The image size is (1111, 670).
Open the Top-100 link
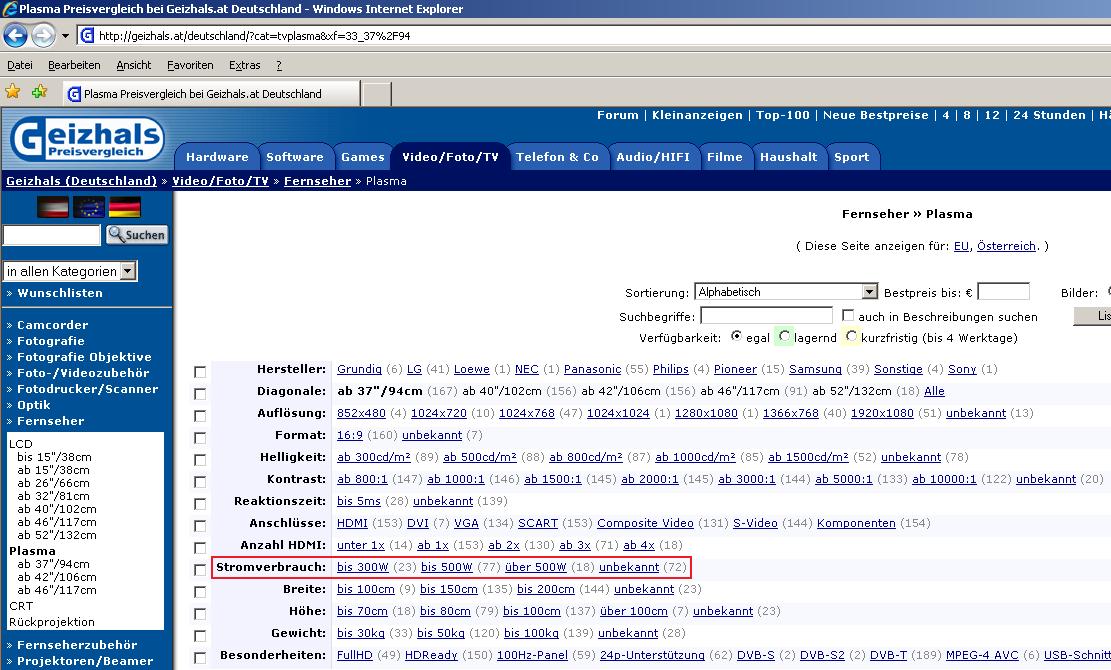point(782,115)
